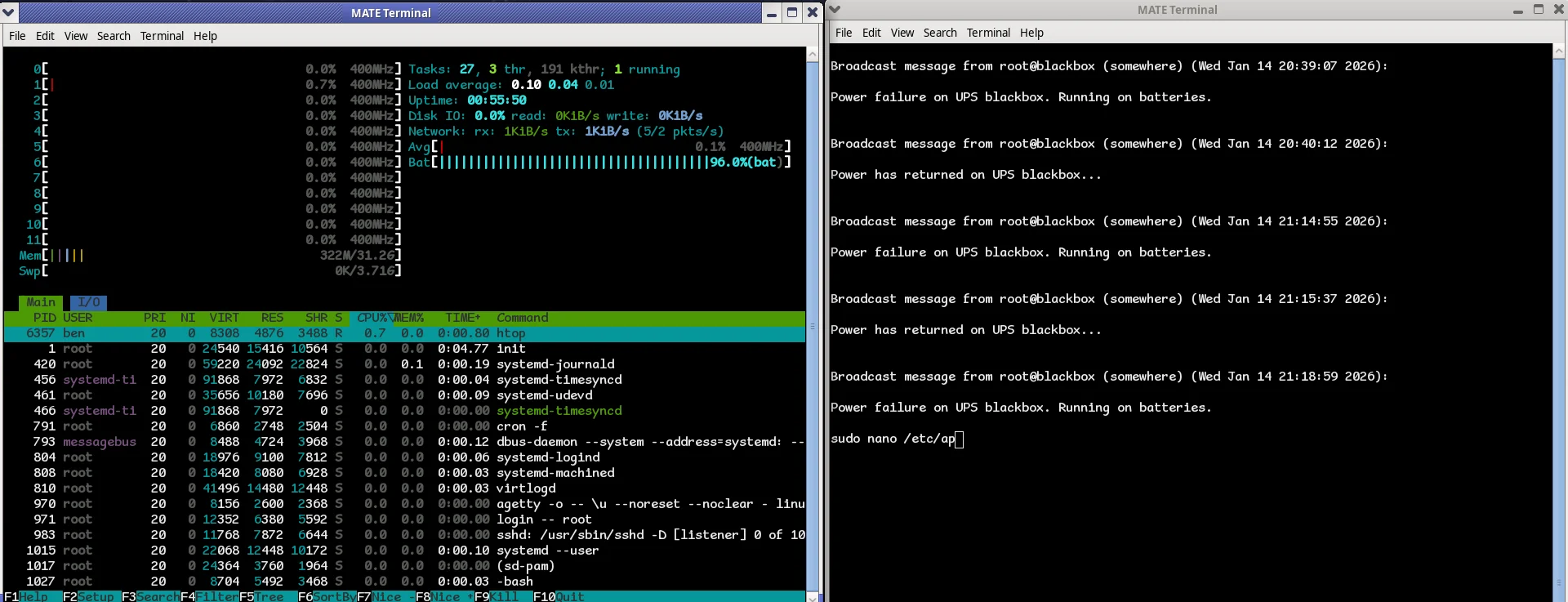
Task: Expand the View menu in the right window
Action: (x=902, y=33)
